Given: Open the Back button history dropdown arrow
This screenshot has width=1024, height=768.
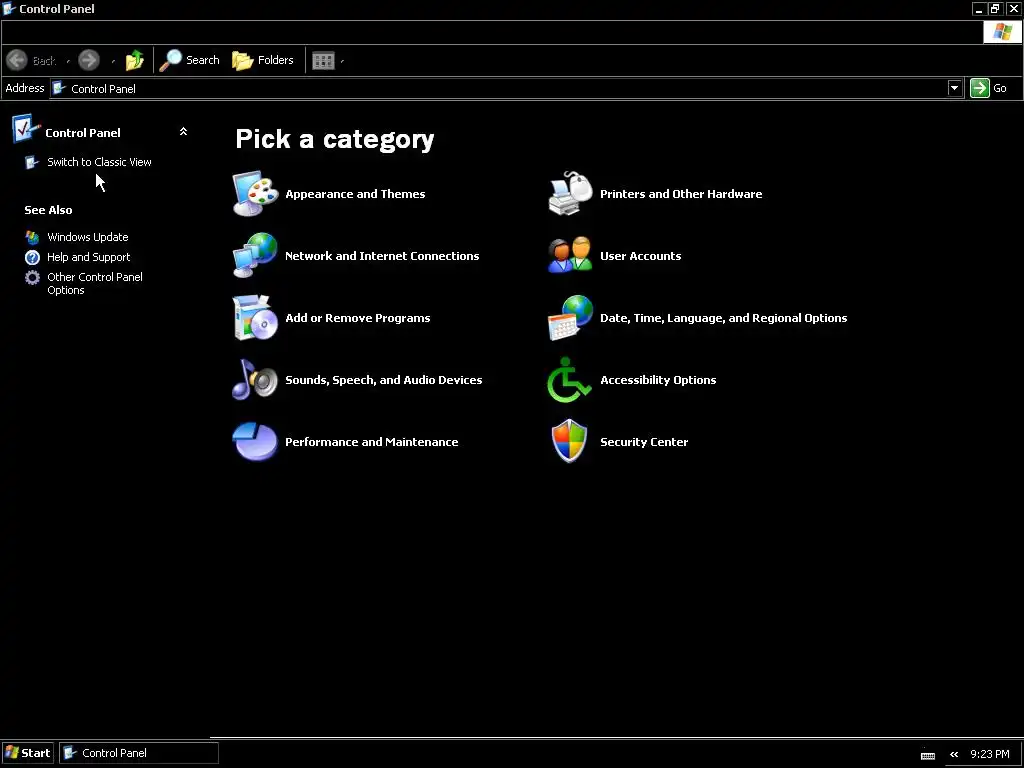Looking at the screenshot, I should [68, 61].
